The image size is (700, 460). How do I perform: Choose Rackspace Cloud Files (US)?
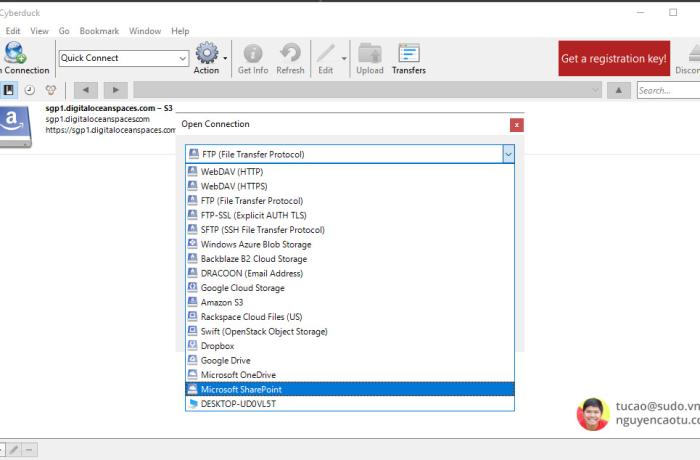(x=350, y=317)
